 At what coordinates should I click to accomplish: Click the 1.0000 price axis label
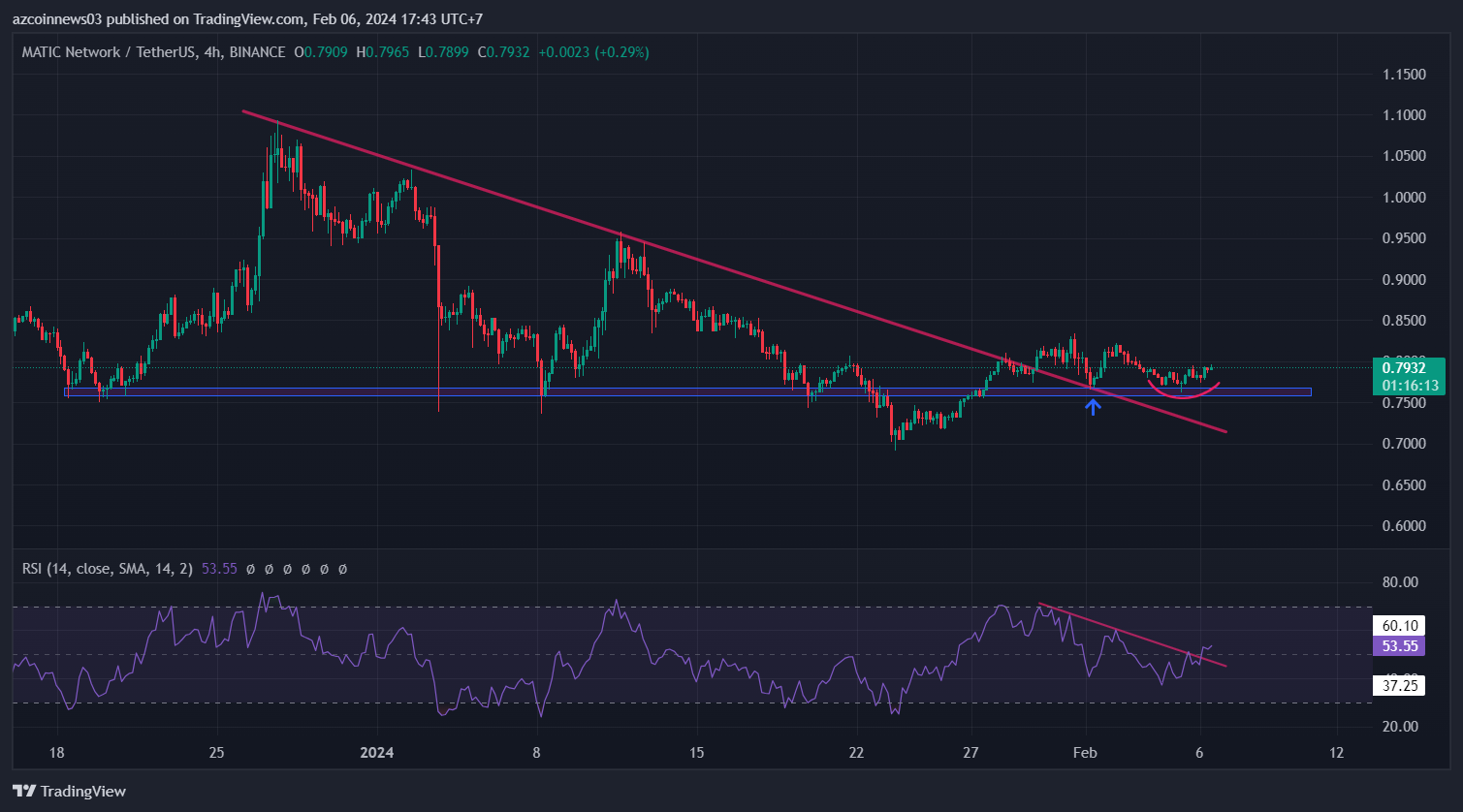pyautogui.click(x=1402, y=198)
